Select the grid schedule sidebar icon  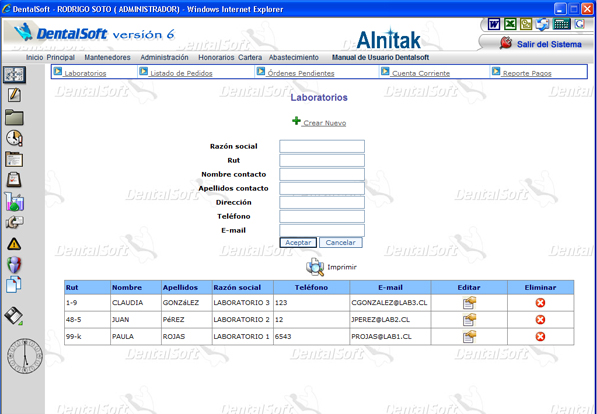[x=14, y=75]
